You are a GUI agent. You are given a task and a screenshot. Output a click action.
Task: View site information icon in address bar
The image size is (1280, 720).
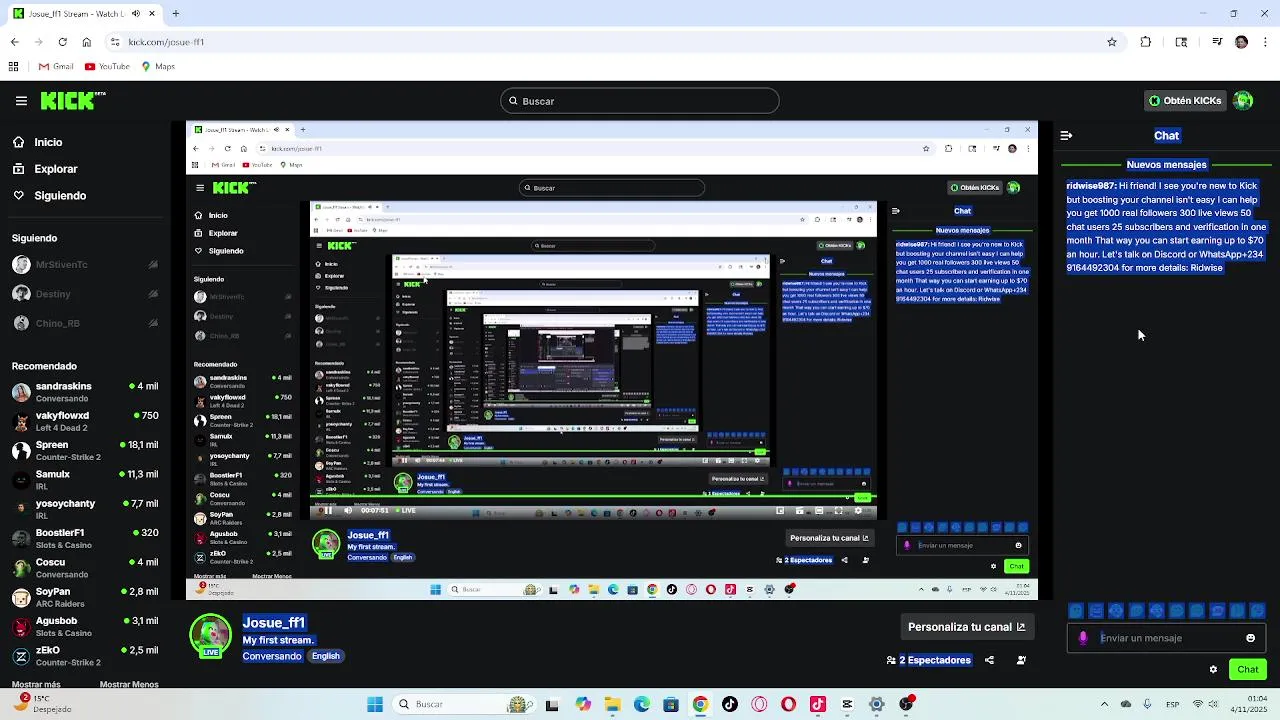[x=115, y=42]
